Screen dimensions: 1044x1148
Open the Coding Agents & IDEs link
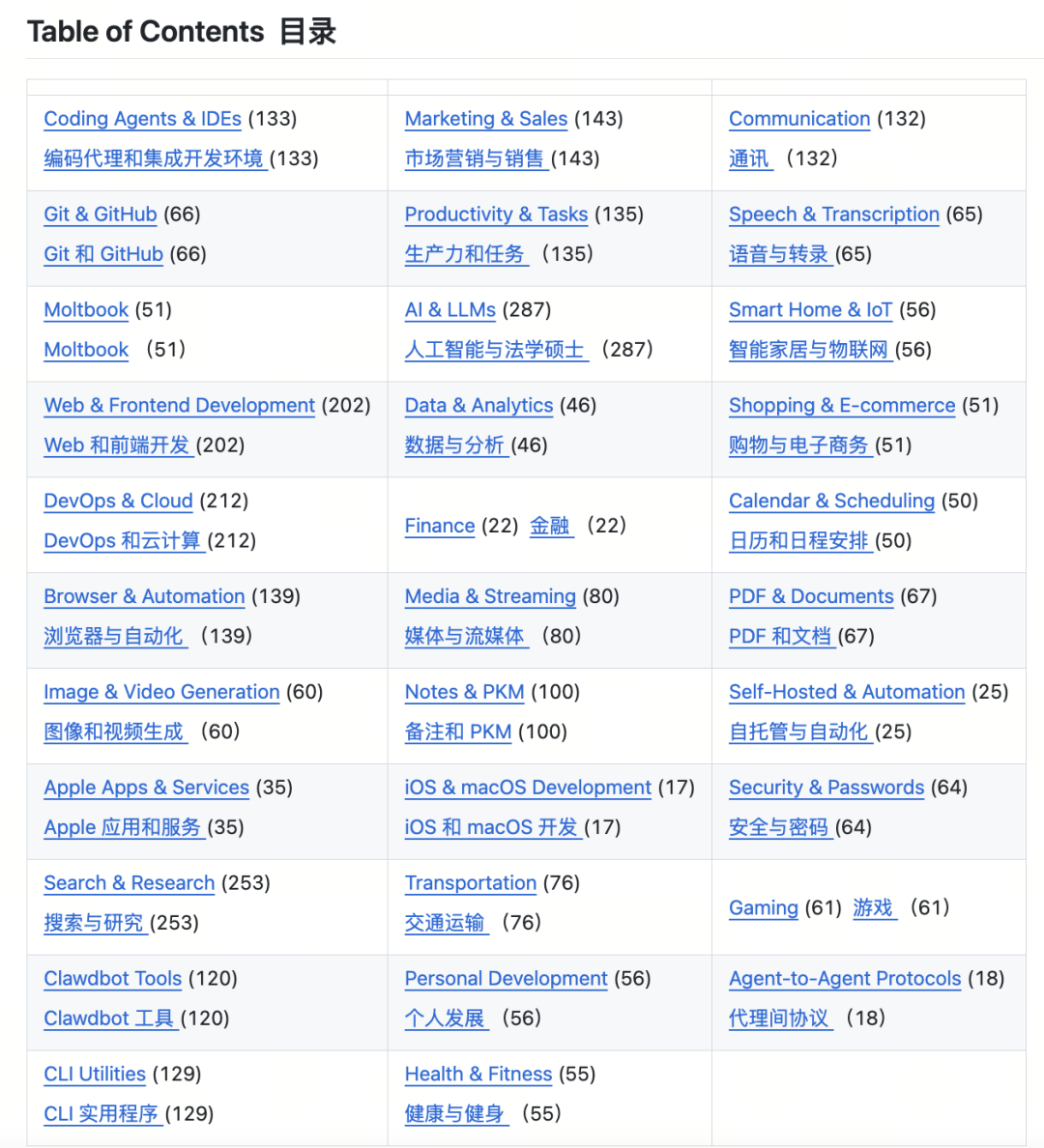[142, 119]
